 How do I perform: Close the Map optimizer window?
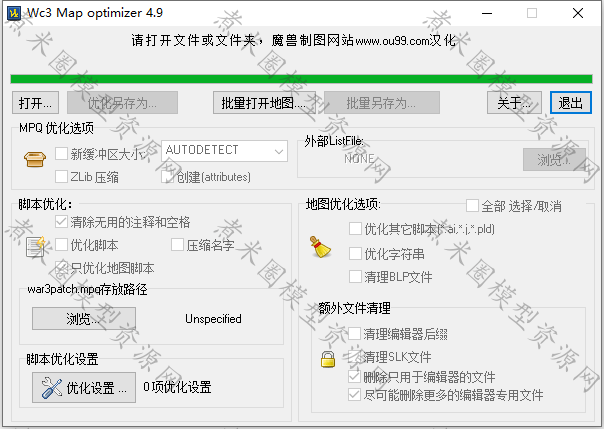578,13
